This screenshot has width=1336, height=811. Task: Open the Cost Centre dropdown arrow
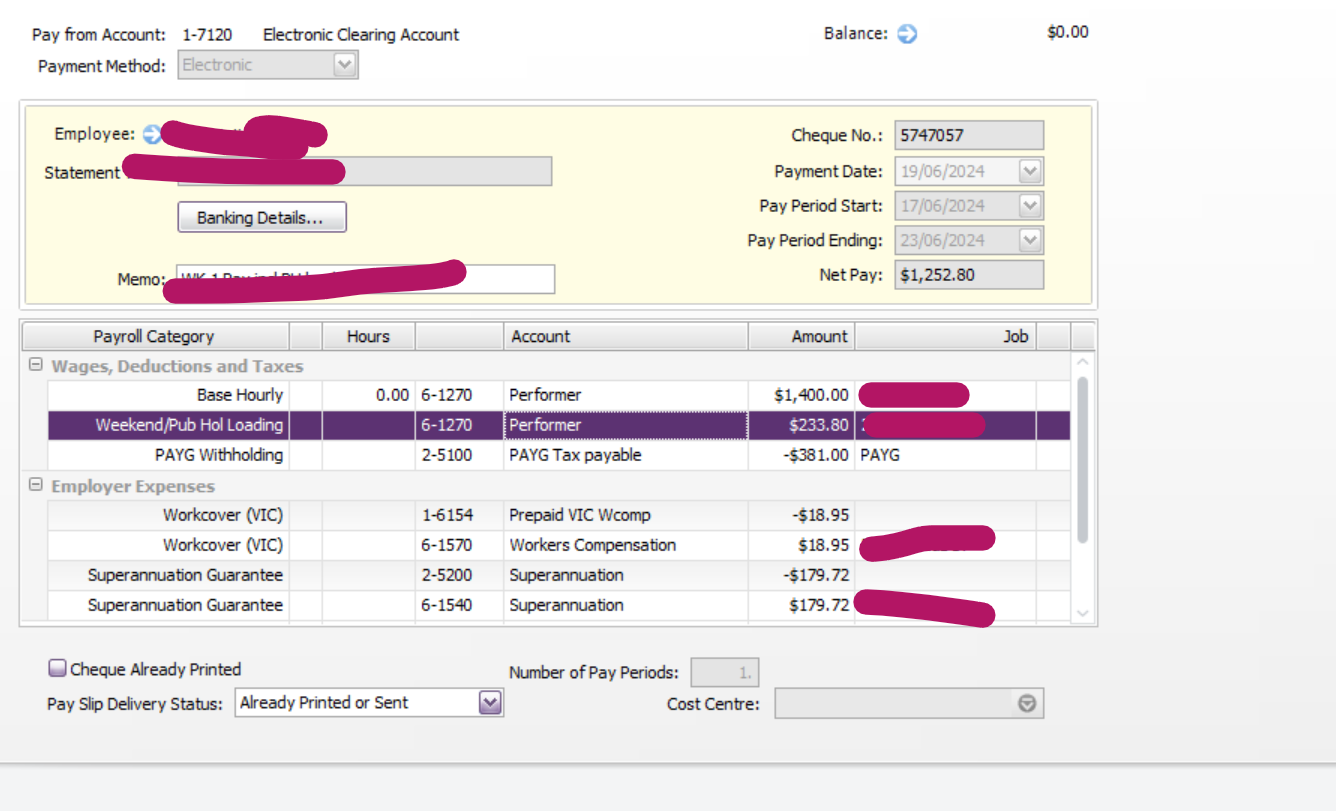1027,704
